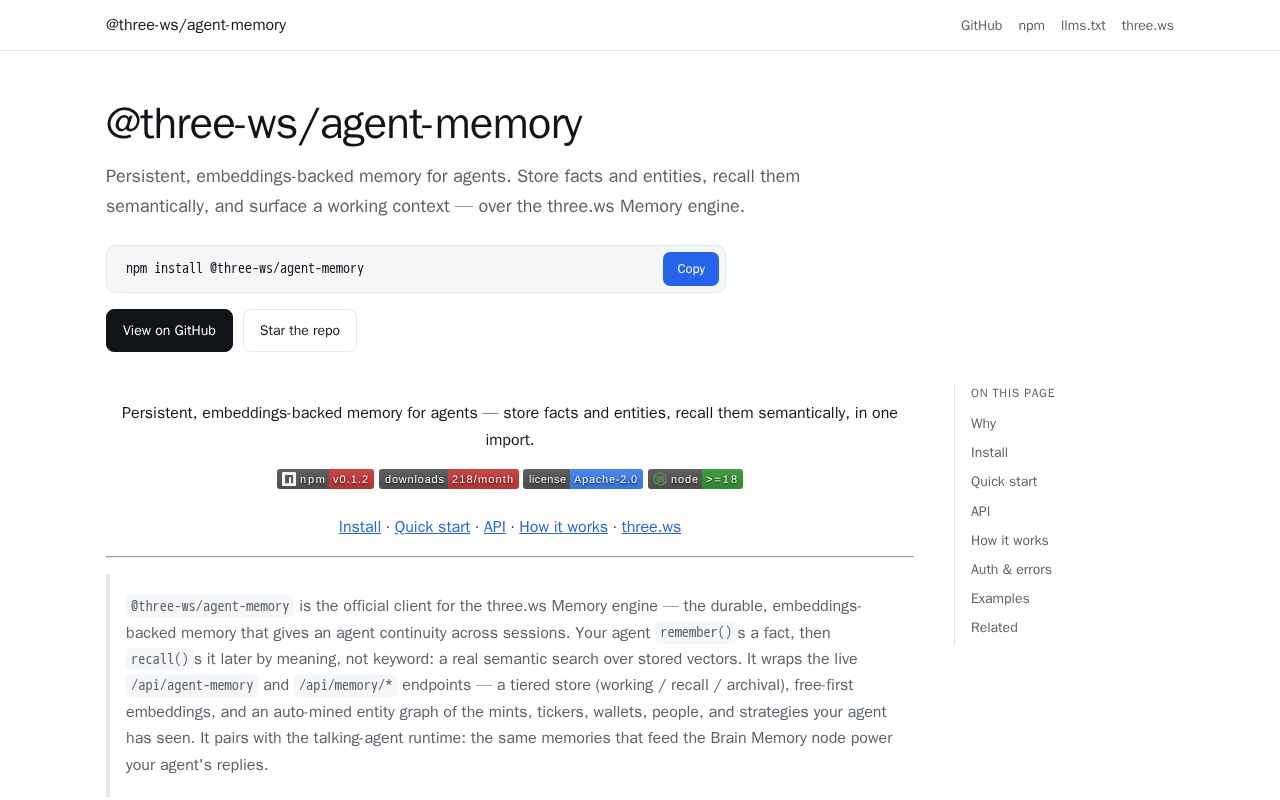This screenshot has height=800, width=1280.
Task: Open GitHub link in top navigation
Action: coord(981,25)
